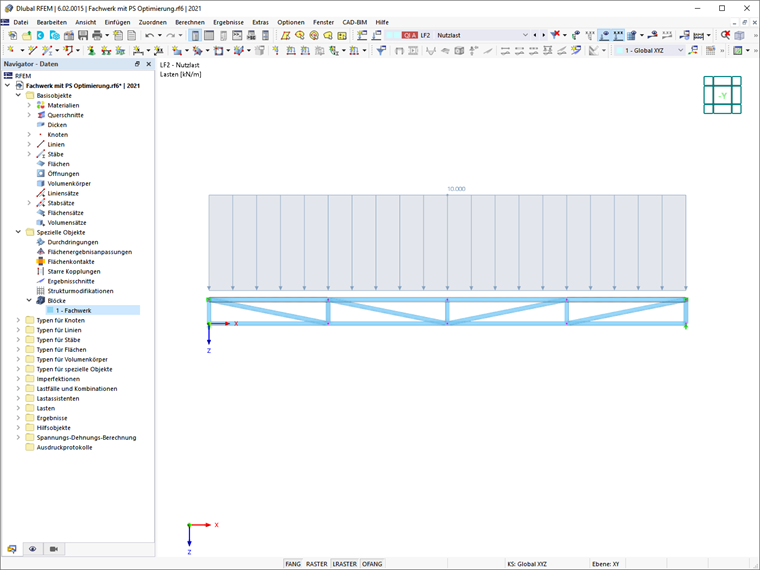760x570 pixels.
Task: Open the Ansicht menu
Action: 86,22
